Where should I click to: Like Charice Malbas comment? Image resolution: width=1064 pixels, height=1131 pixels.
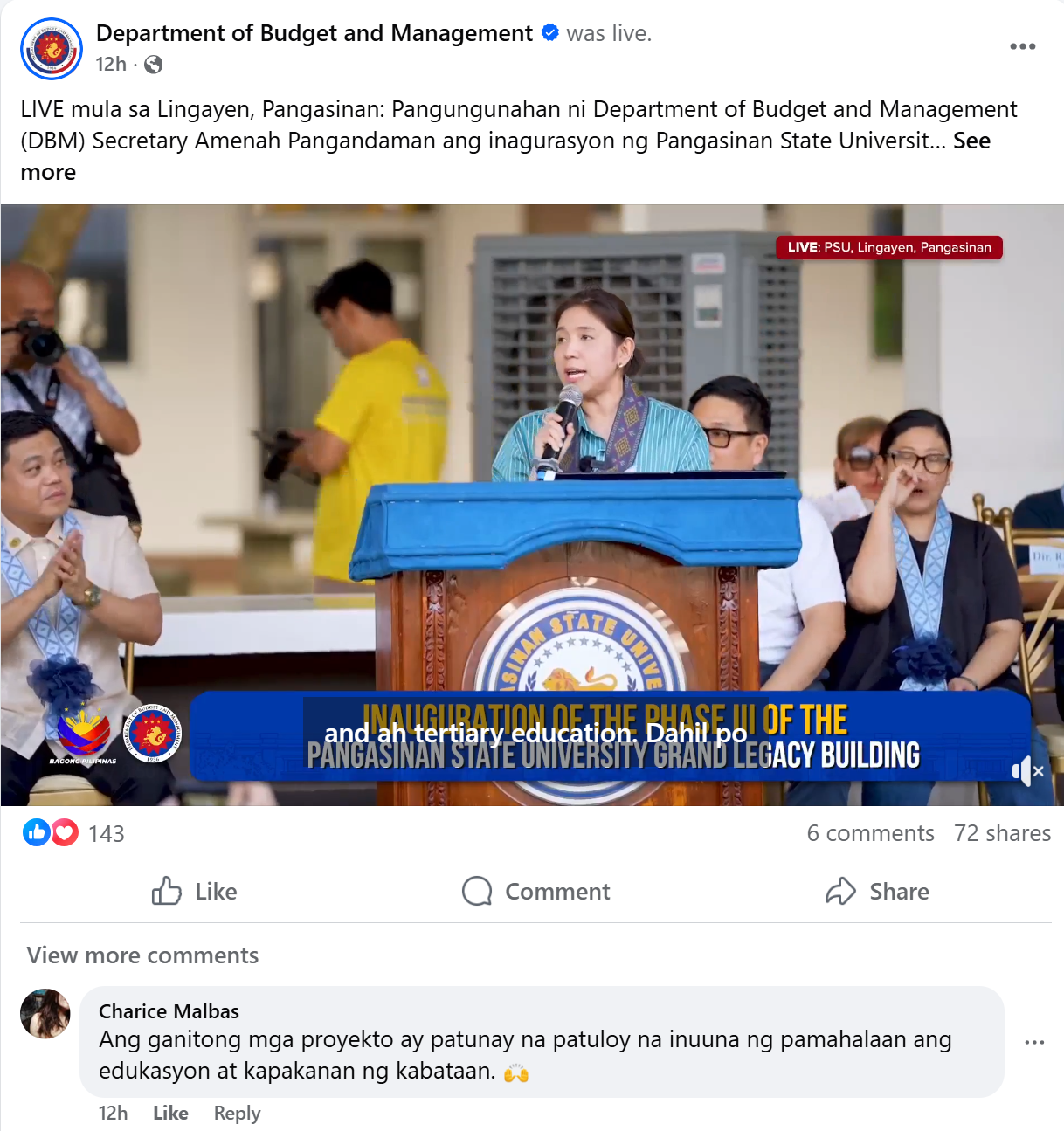[x=170, y=1113]
